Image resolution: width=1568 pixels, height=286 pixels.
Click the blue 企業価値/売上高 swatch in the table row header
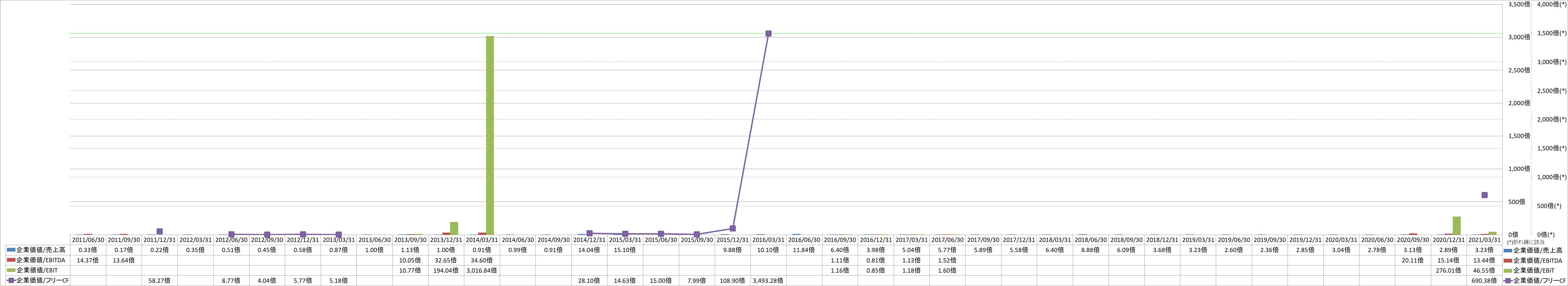pos(10,250)
